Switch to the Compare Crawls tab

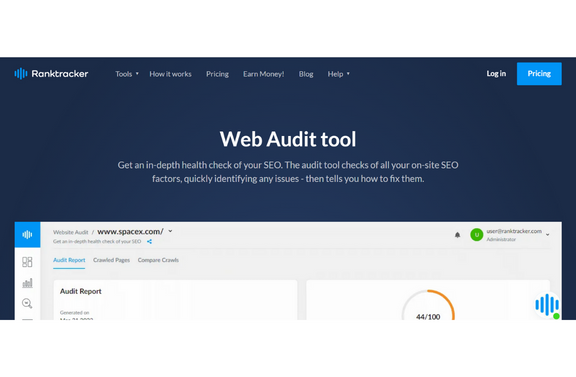[x=158, y=260]
